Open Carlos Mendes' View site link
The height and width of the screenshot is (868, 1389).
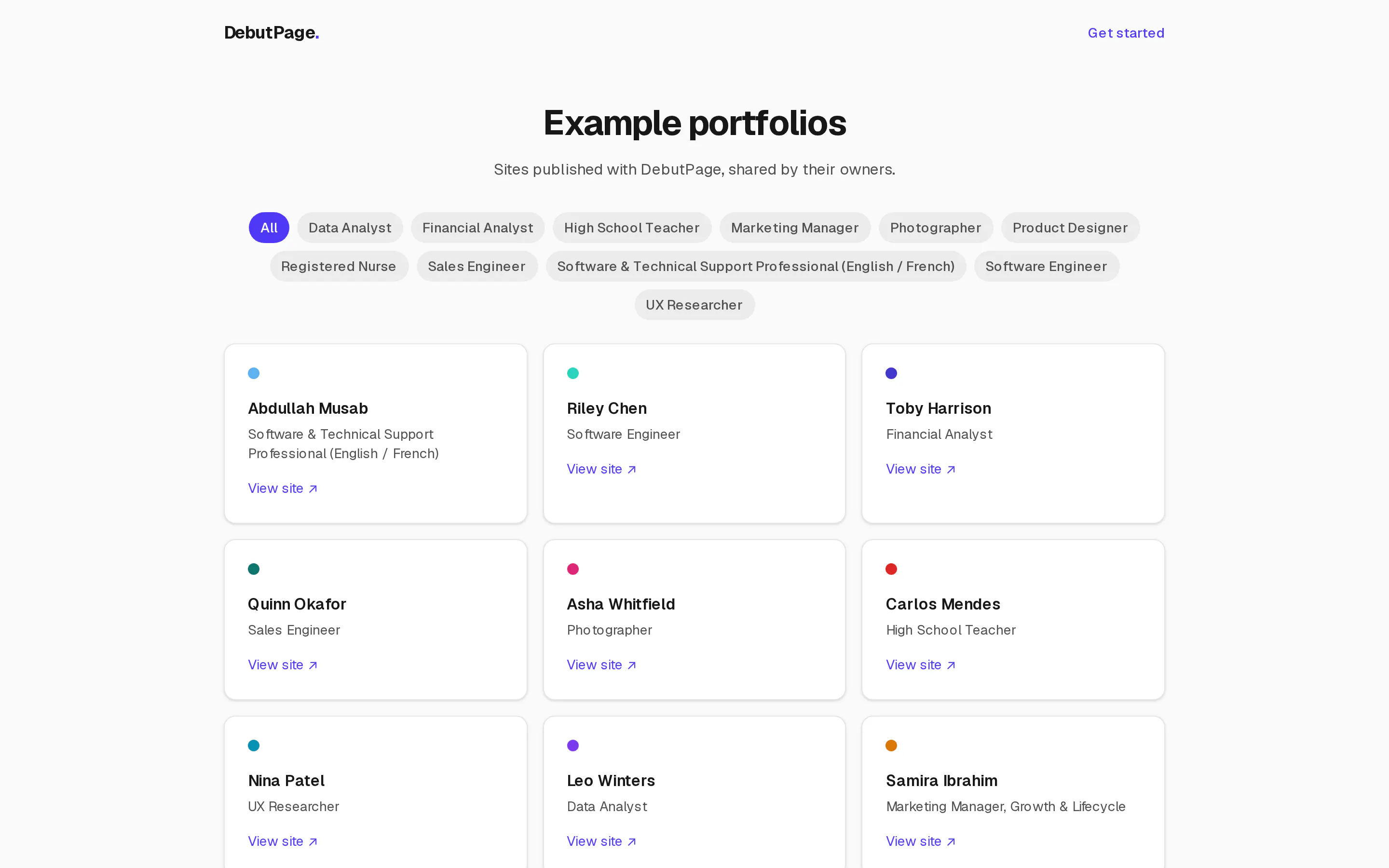[x=921, y=665]
